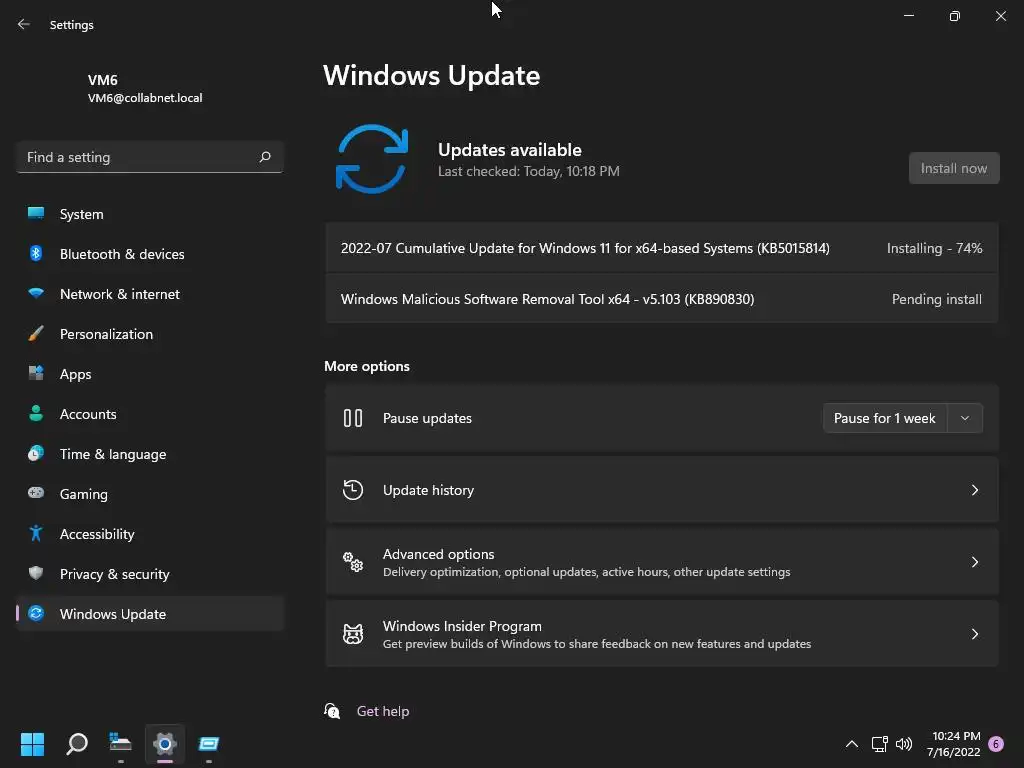Image resolution: width=1024 pixels, height=768 pixels.
Task: Click the Windows Update sync icon in sidebar
Action: pyautogui.click(x=36, y=613)
